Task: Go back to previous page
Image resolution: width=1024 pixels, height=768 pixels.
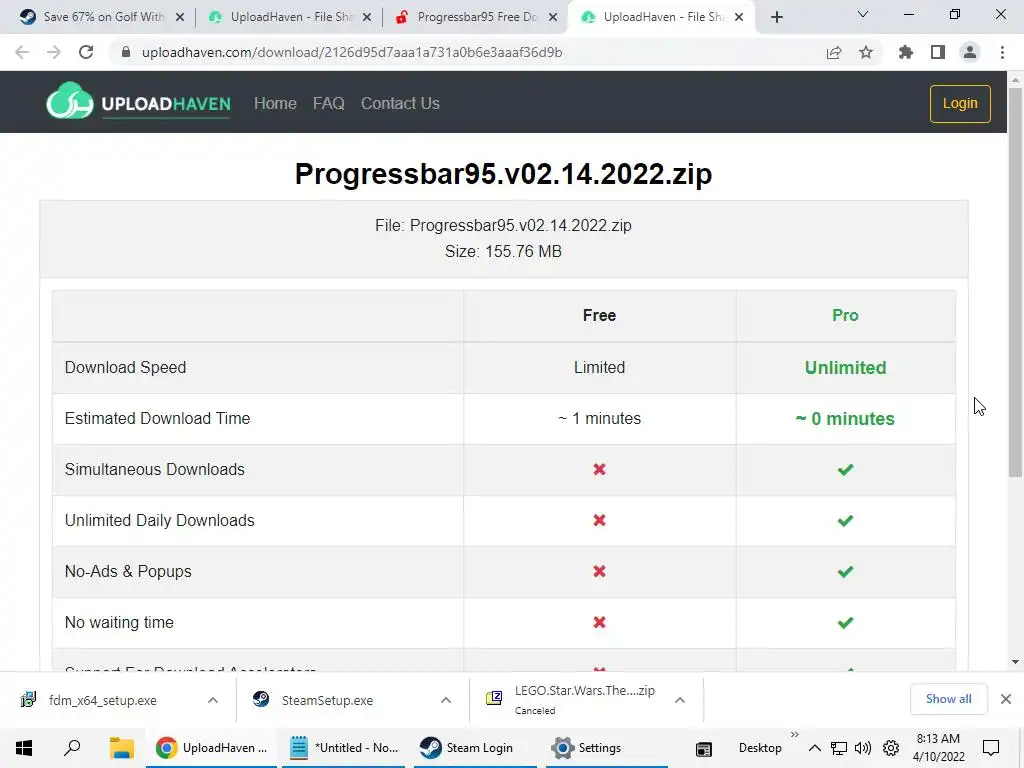Action: (22, 52)
